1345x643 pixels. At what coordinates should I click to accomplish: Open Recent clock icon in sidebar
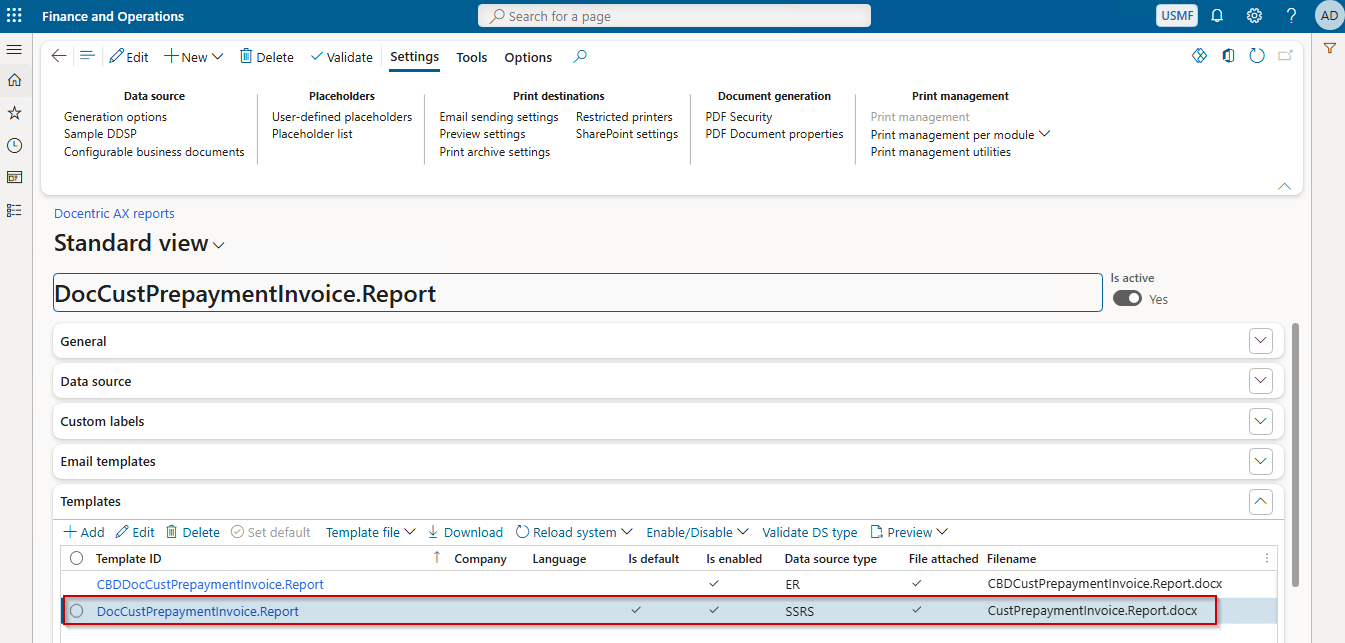point(14,145)
